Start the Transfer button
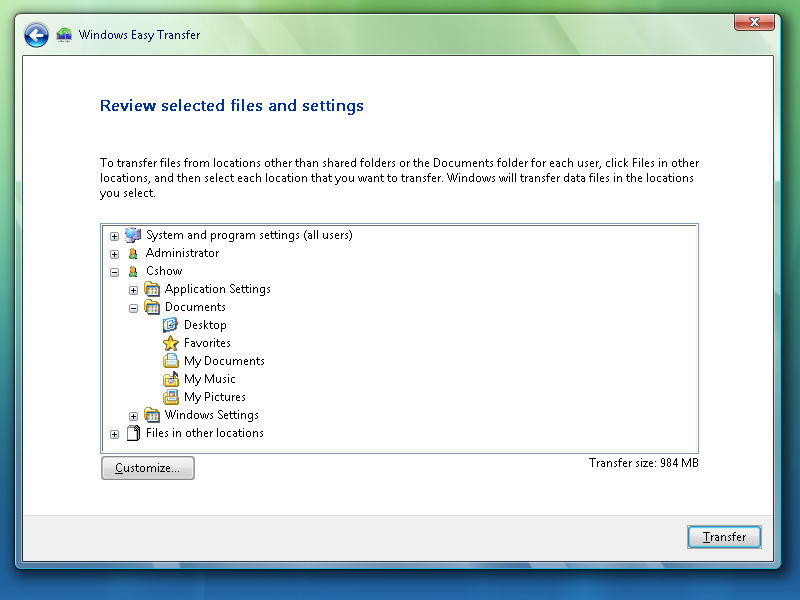This screenshot has height=600, width=800. [724, 537]
